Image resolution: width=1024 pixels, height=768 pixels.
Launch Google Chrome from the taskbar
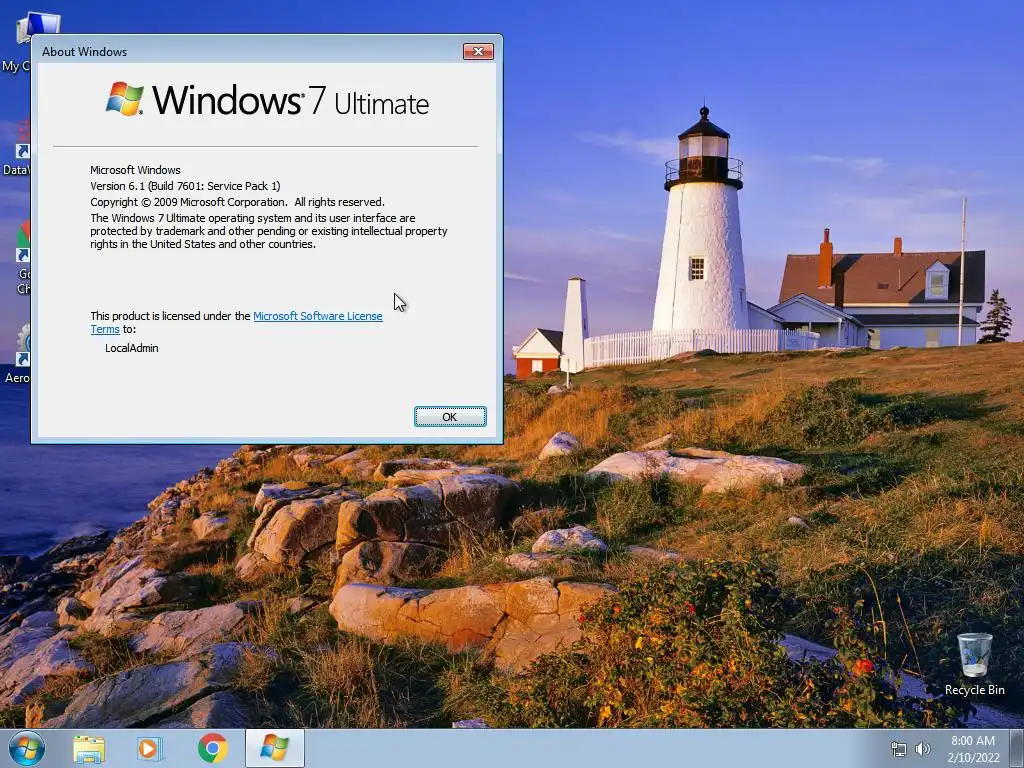coord(212,748)
